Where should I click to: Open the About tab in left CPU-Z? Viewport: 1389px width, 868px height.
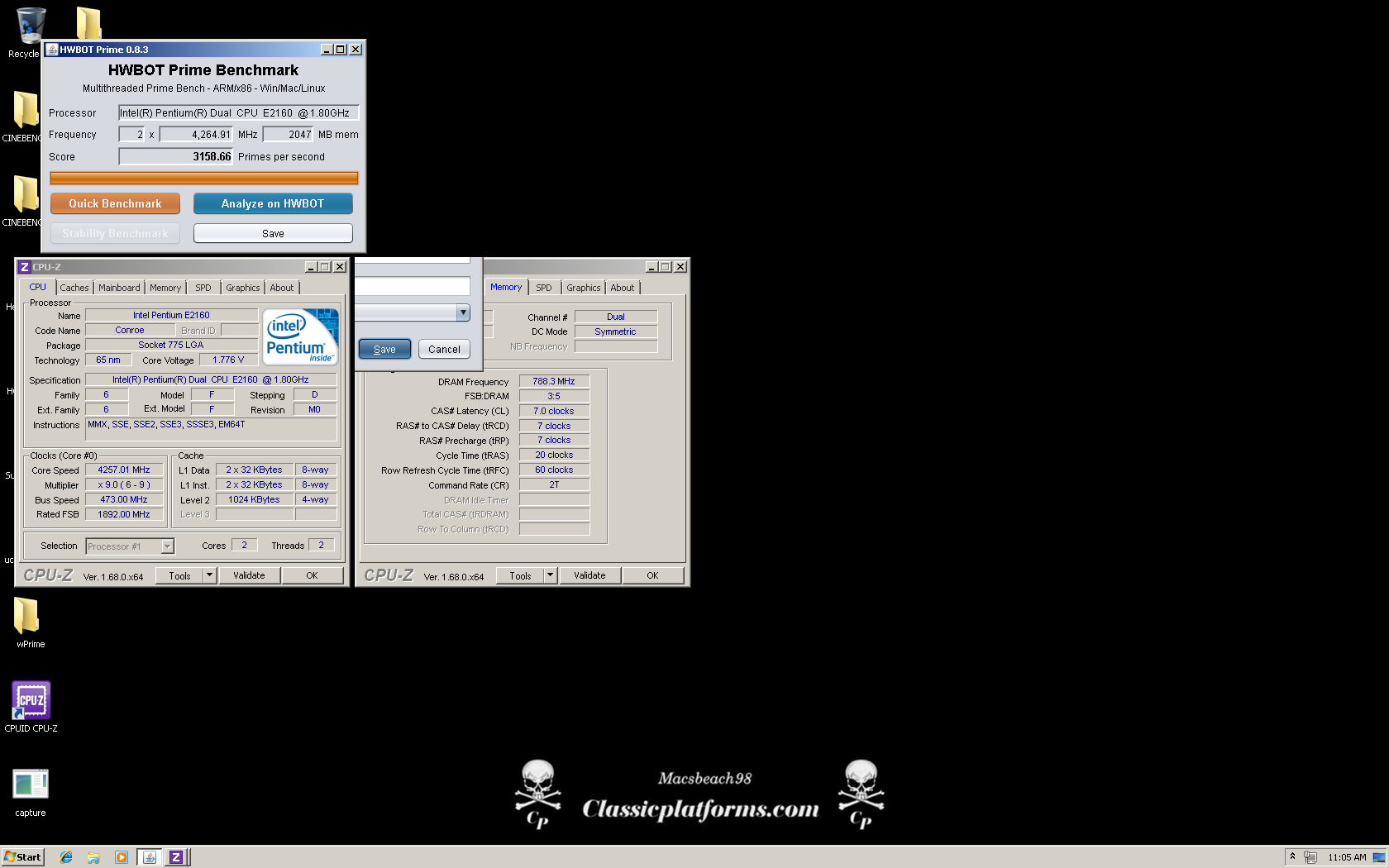pos(282,288)
